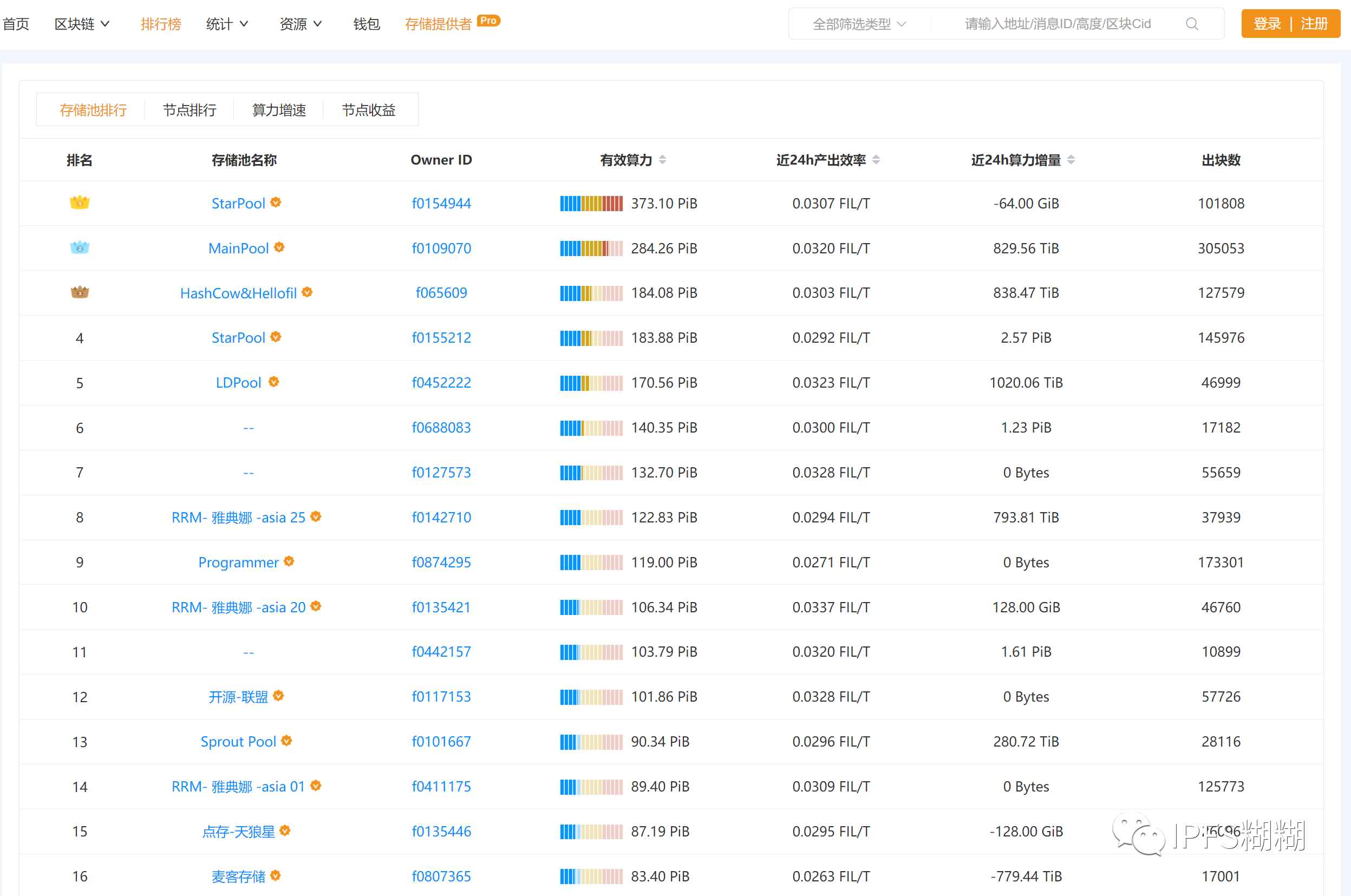Switch to the 算力增速 tab
Image resolution: width=1351 pixels, height=896 pixels.
(279, 110)
